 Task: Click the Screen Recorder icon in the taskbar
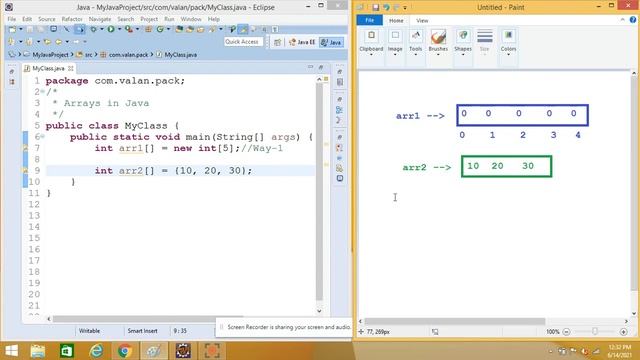(212, 351)
